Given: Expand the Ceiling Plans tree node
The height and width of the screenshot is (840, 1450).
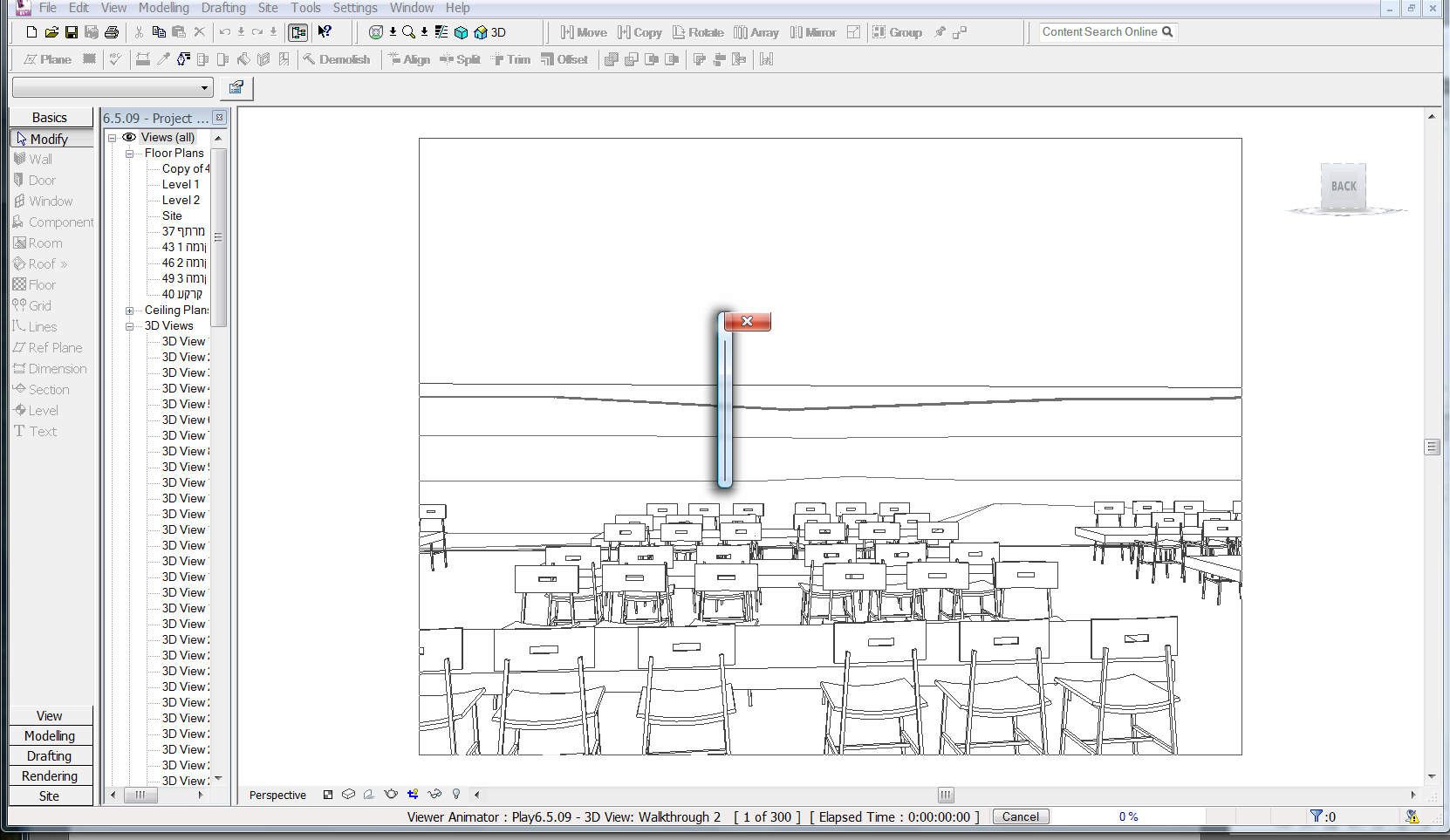Looking at the screenshot, I should pyautogui.click(x=129, y=311).
